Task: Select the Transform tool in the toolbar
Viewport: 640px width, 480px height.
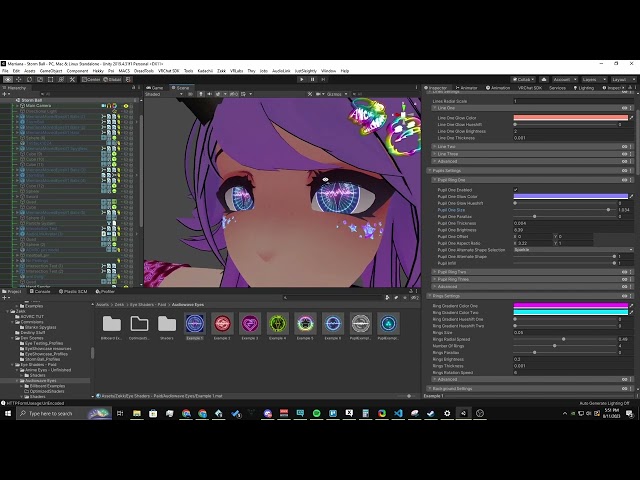Action: tap(61, 80)
